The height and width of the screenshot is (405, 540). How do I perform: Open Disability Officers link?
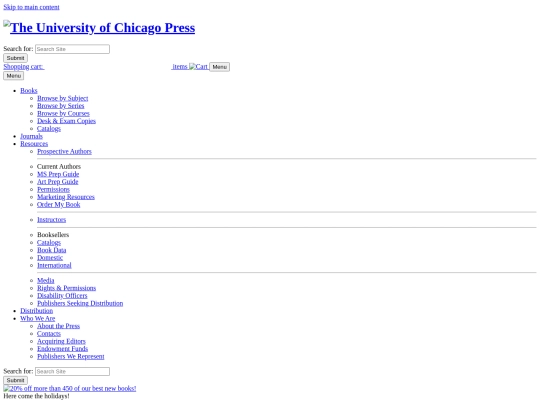(x=62, y=295)
